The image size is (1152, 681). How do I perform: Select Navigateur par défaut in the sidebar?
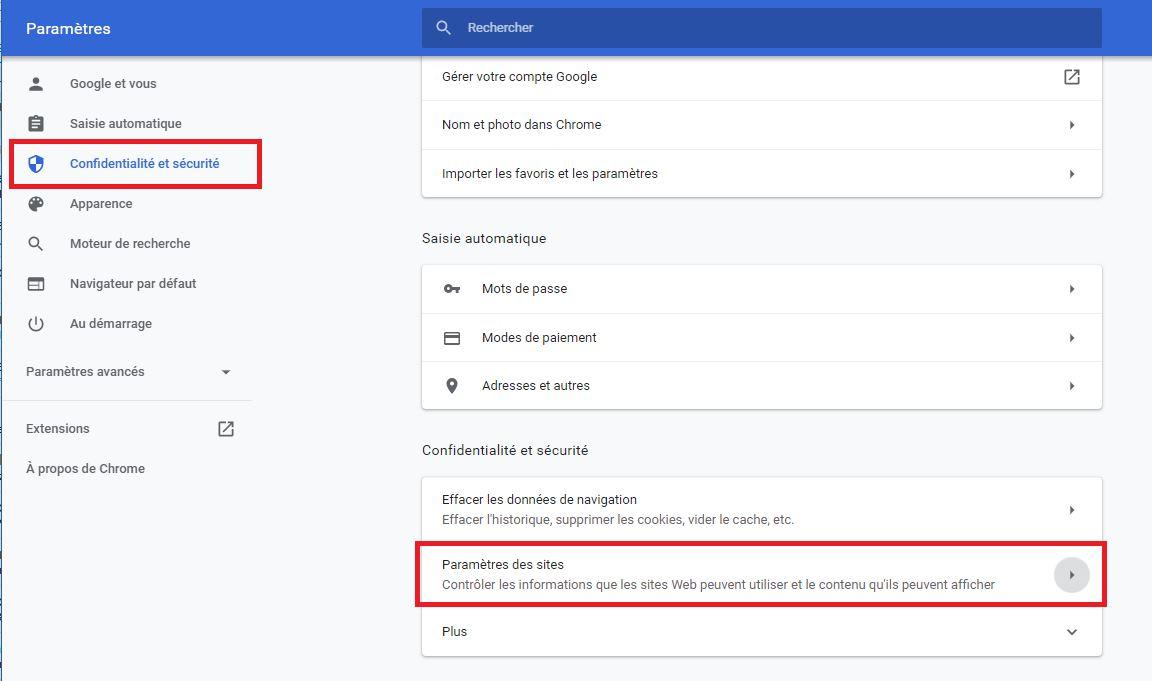(133, 284)
